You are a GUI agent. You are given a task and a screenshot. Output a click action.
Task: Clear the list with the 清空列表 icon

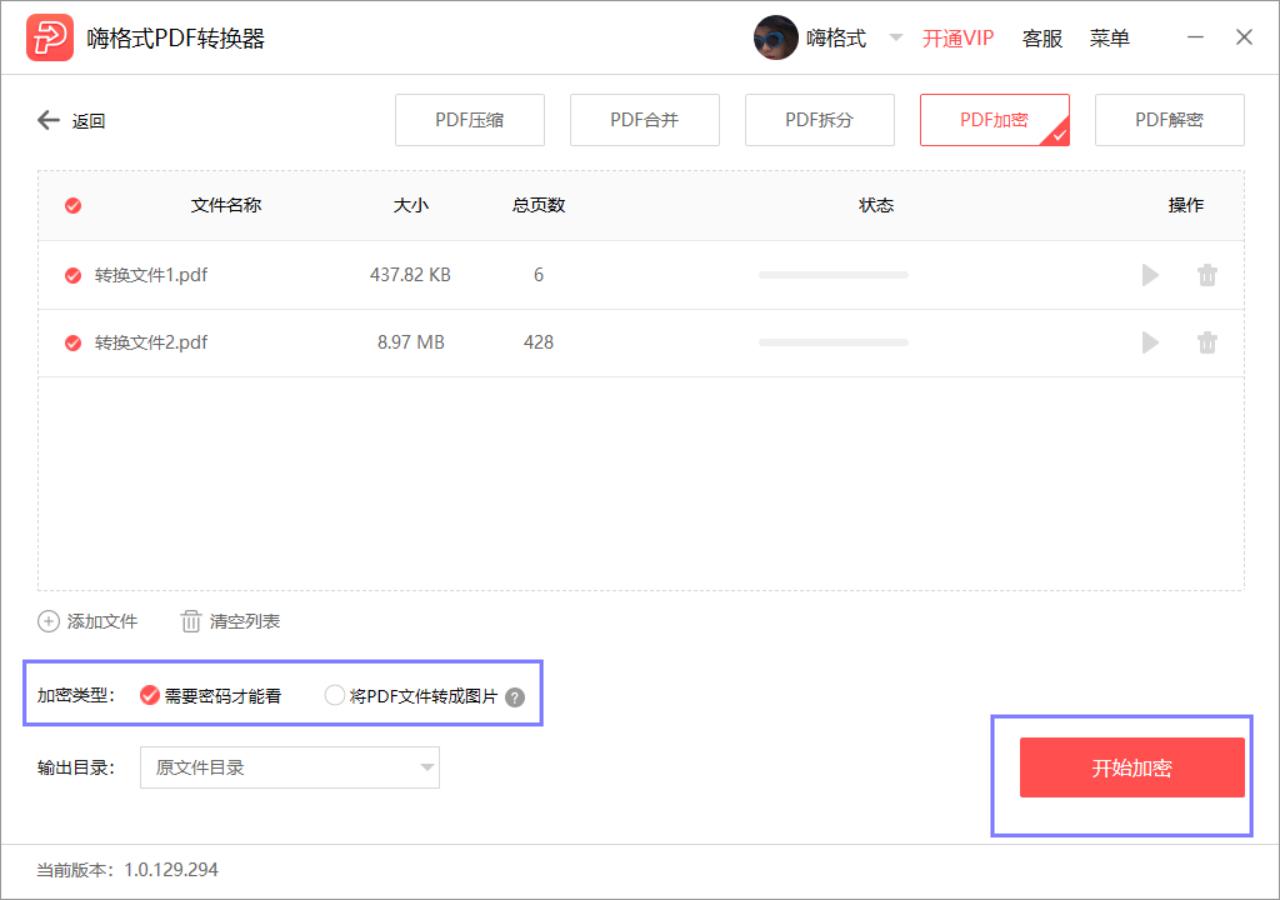190,621
